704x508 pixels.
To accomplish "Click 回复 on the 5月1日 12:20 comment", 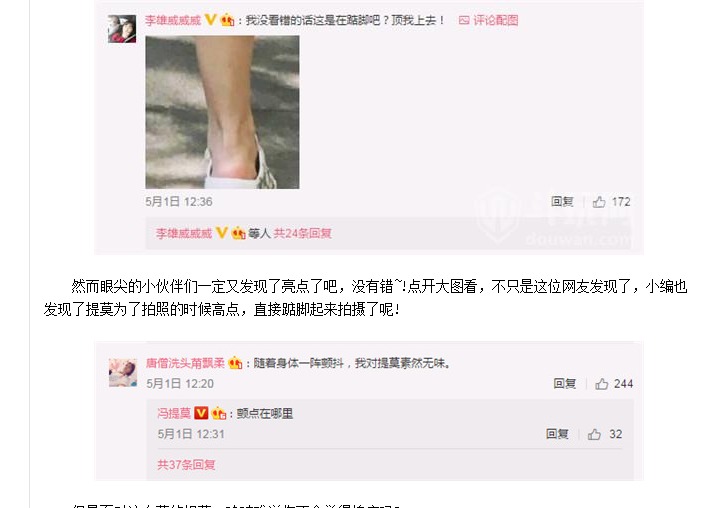I will tap(564, 384).
